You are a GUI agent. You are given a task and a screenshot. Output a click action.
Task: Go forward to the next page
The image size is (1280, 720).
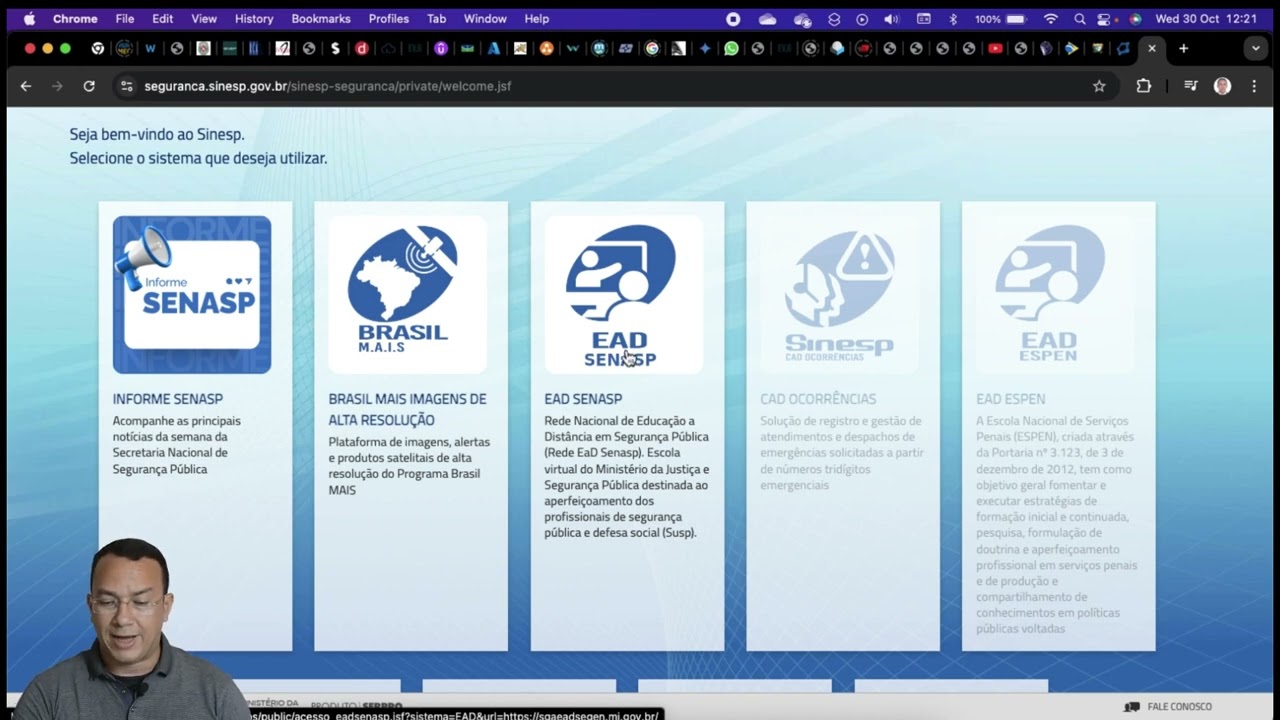57,86
